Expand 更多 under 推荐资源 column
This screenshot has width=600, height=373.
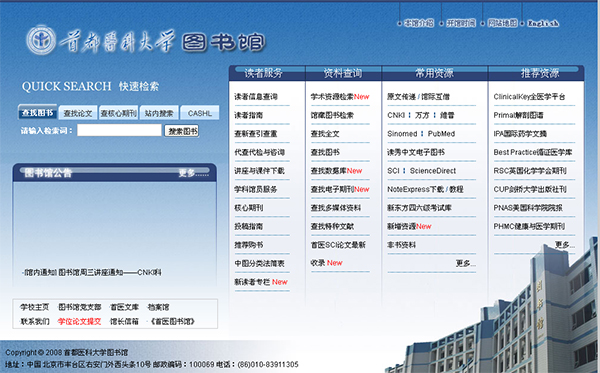(x=564, y=245)
